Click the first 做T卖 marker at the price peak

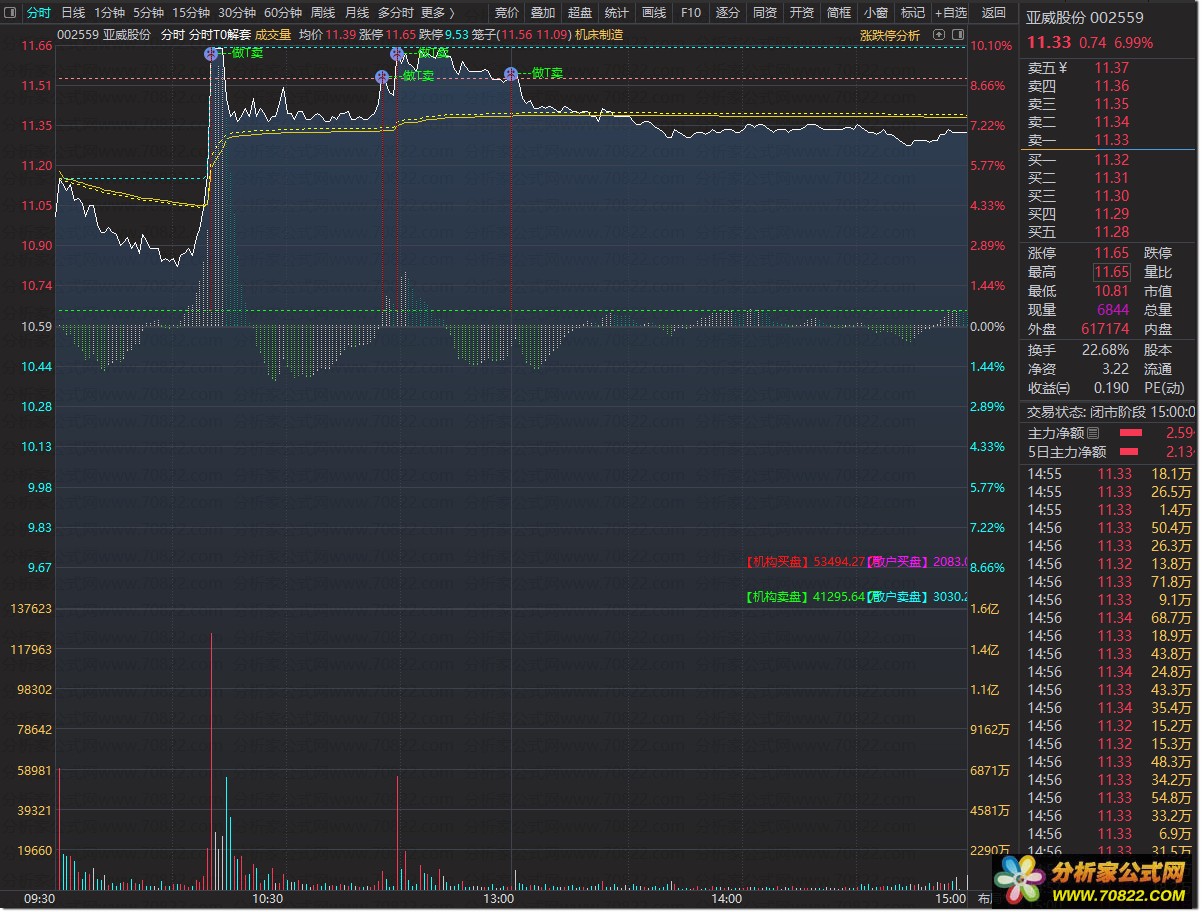tap(211, 54)
